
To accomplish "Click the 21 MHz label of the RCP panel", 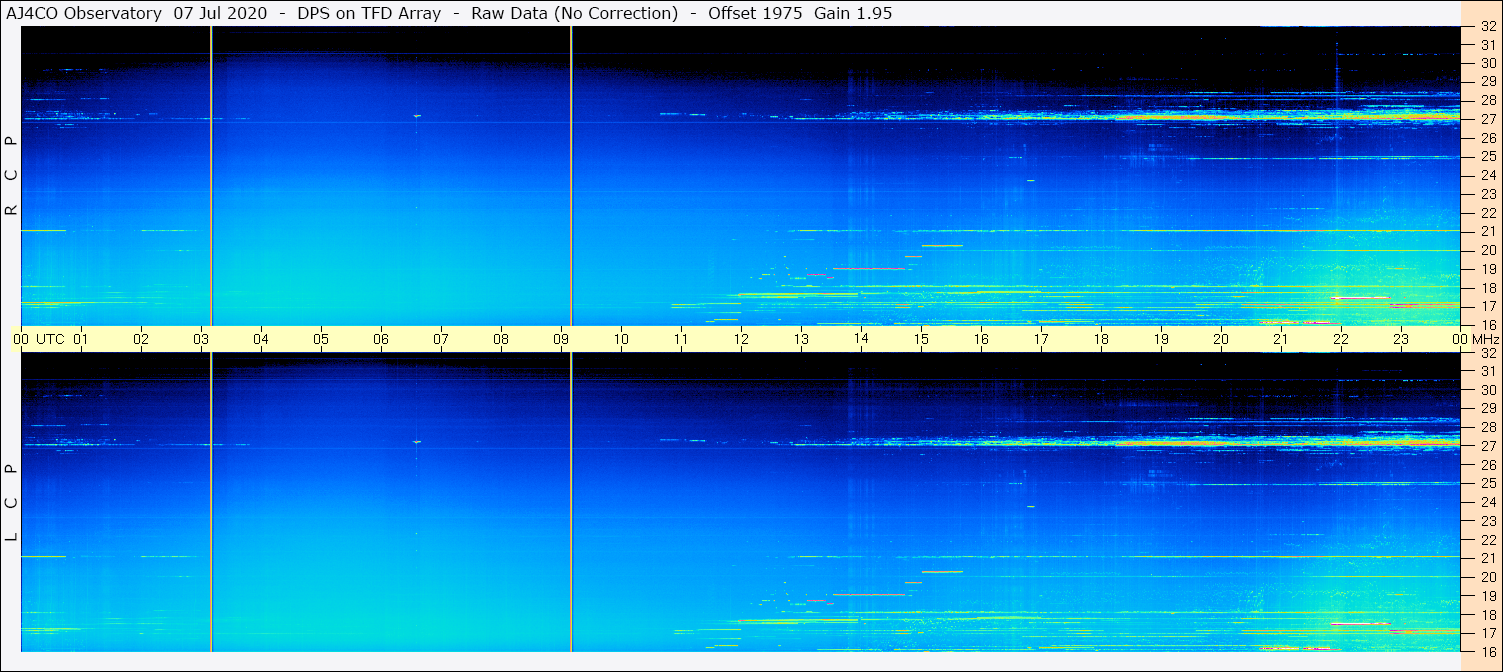I will (1488, 231).
